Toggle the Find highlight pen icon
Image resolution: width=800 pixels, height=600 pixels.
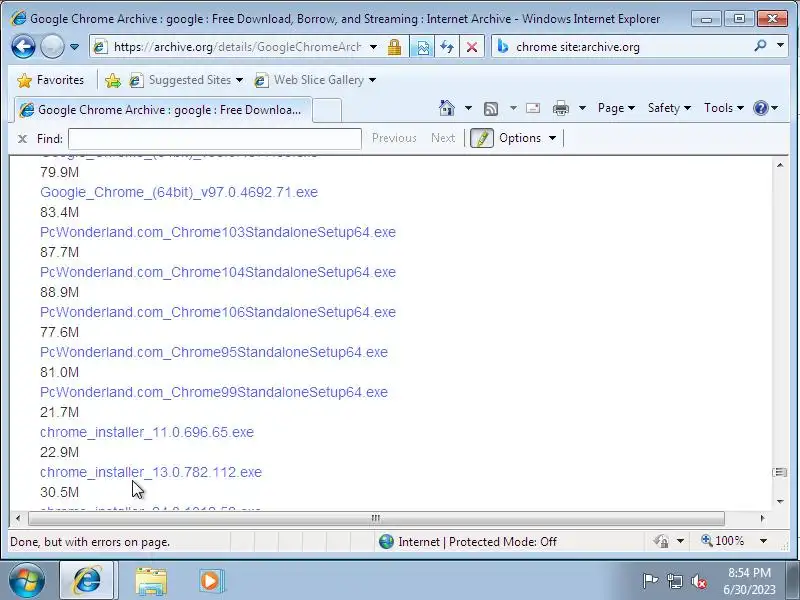[x=482, y=138]
